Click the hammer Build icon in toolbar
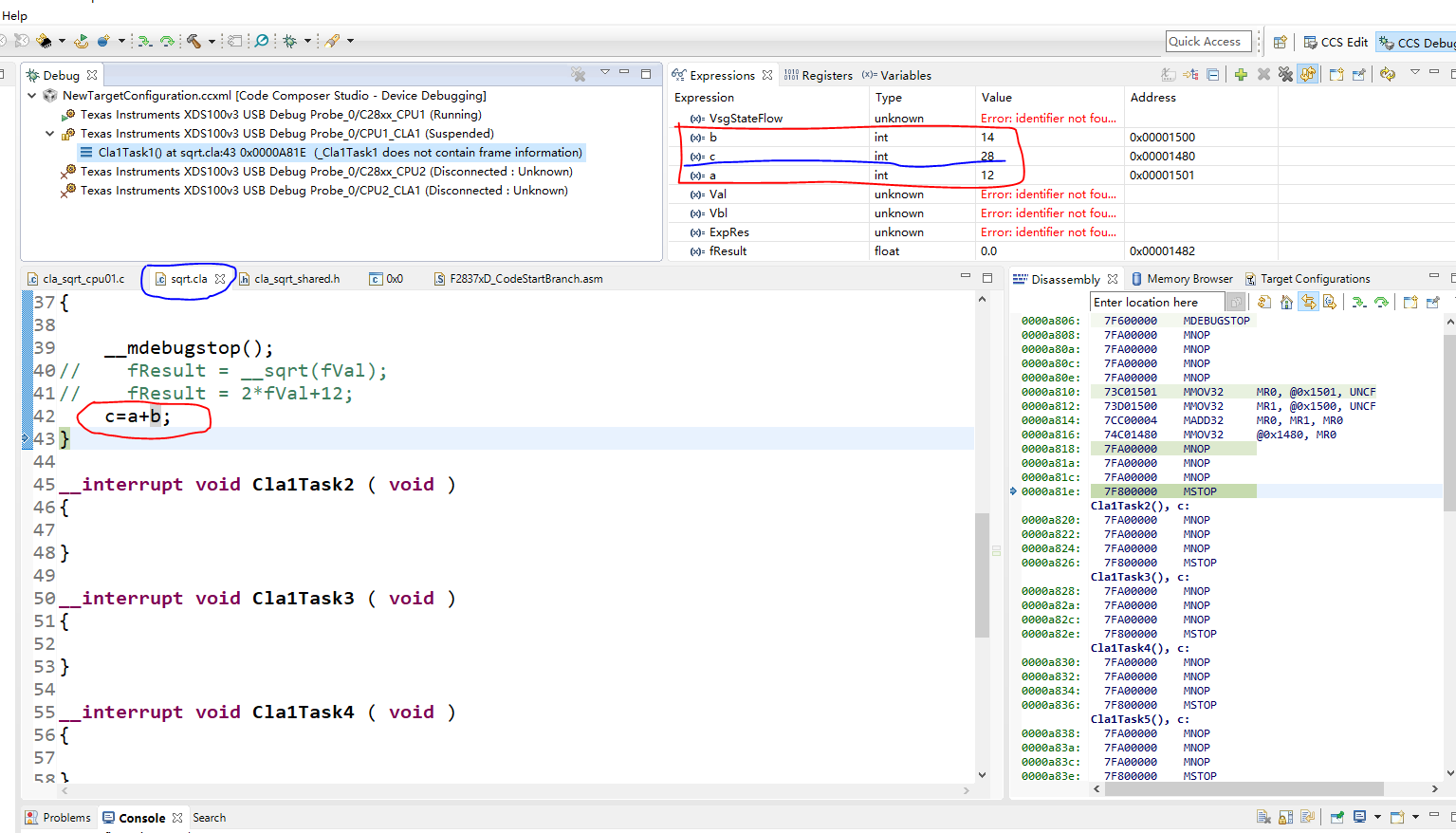The image size is (1456, 833). coord(194,41)
